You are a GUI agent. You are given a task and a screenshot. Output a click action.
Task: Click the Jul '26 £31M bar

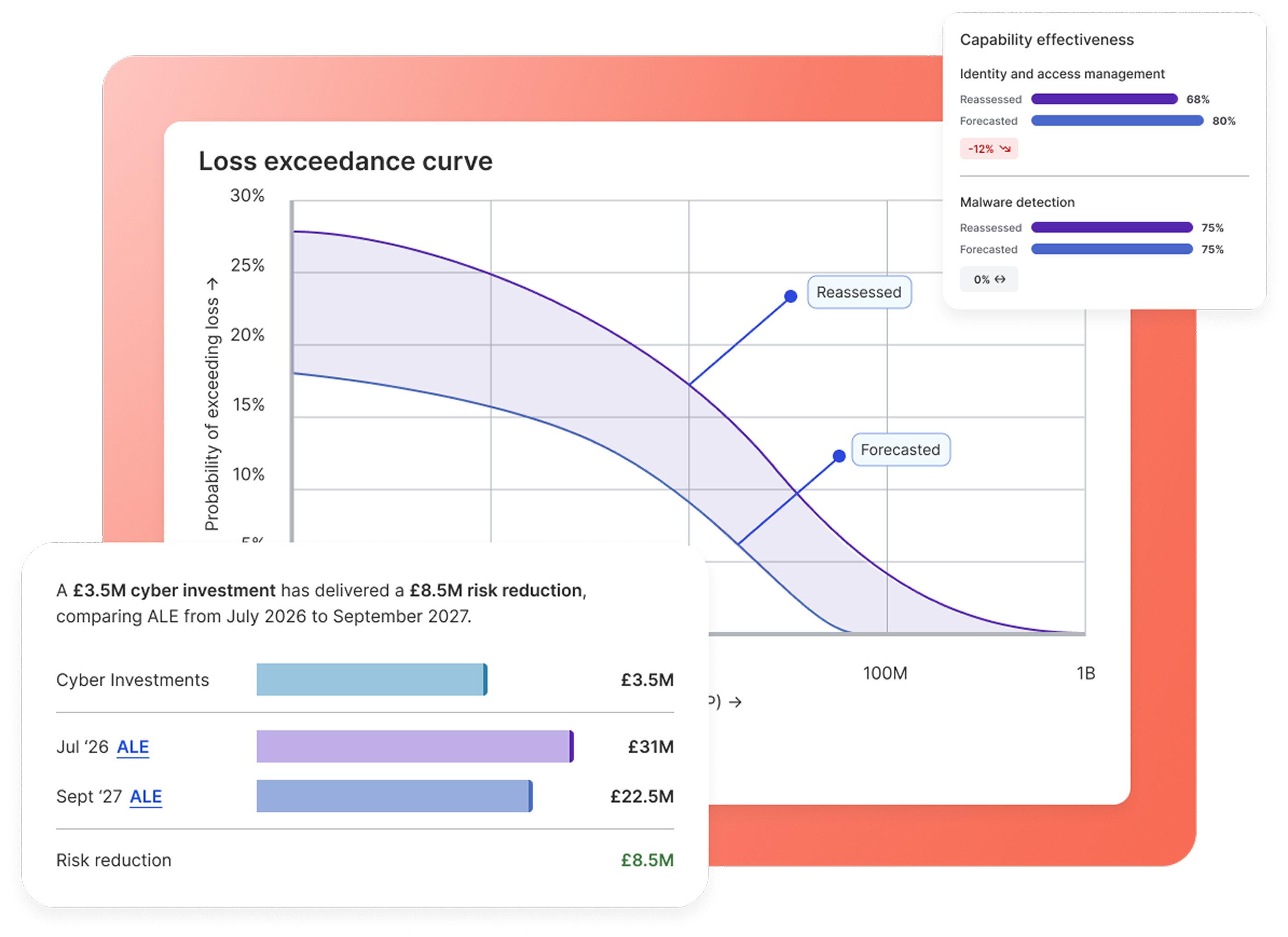(415, 746)
